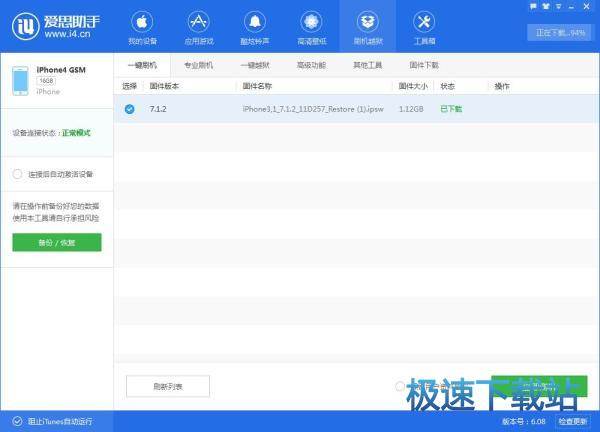Screen dimensions: 600x432
Task: Close the 爱思助手 window
Action: click(x=586, y=7)
